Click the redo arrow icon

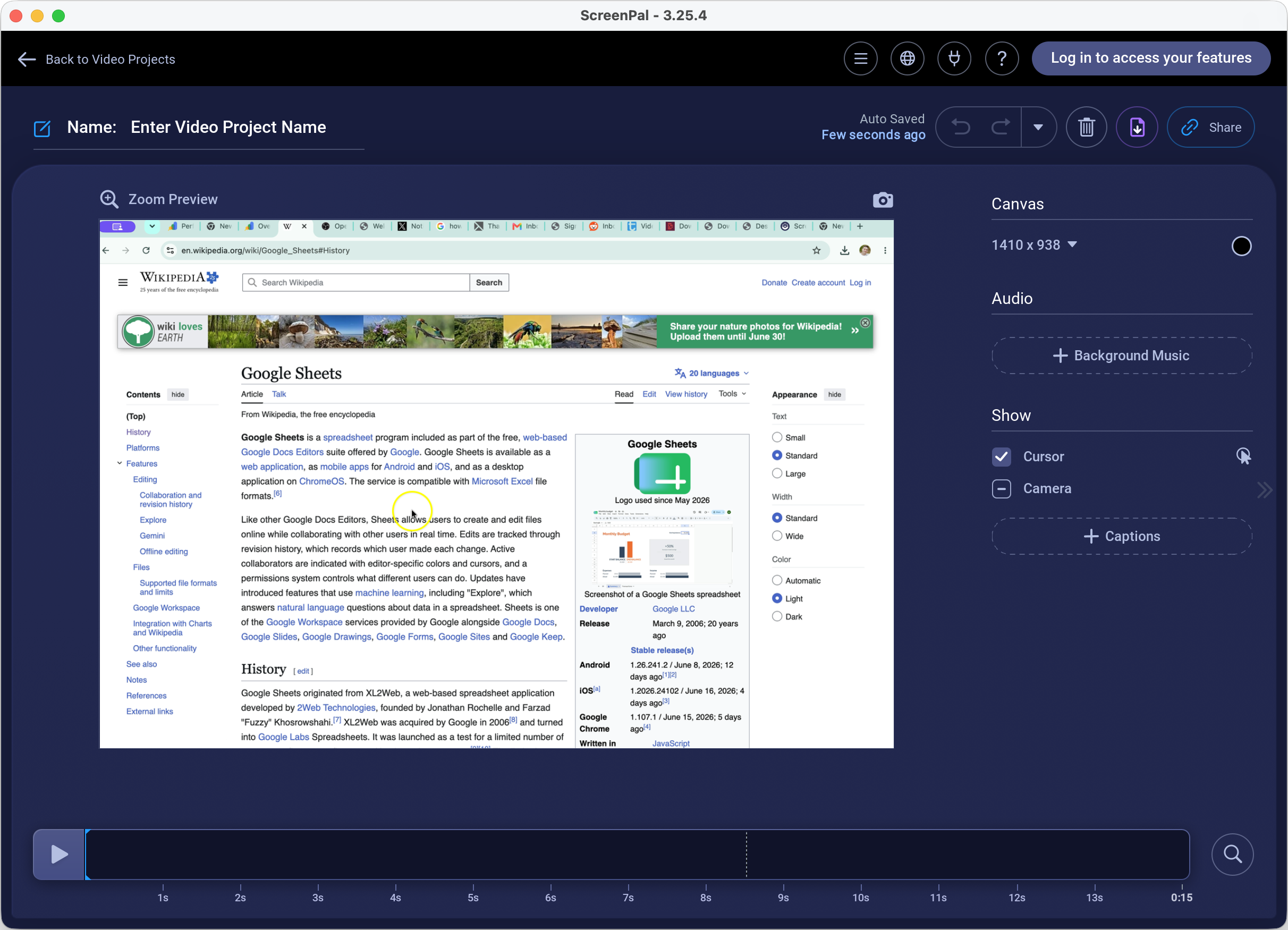(x=1001, y=126)
